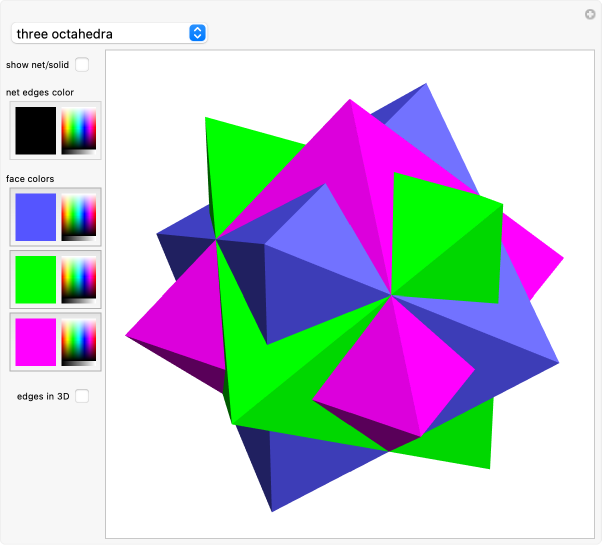
Task: Open the spectrum picker beside the magenta swatch
Action: pos(79,341)
